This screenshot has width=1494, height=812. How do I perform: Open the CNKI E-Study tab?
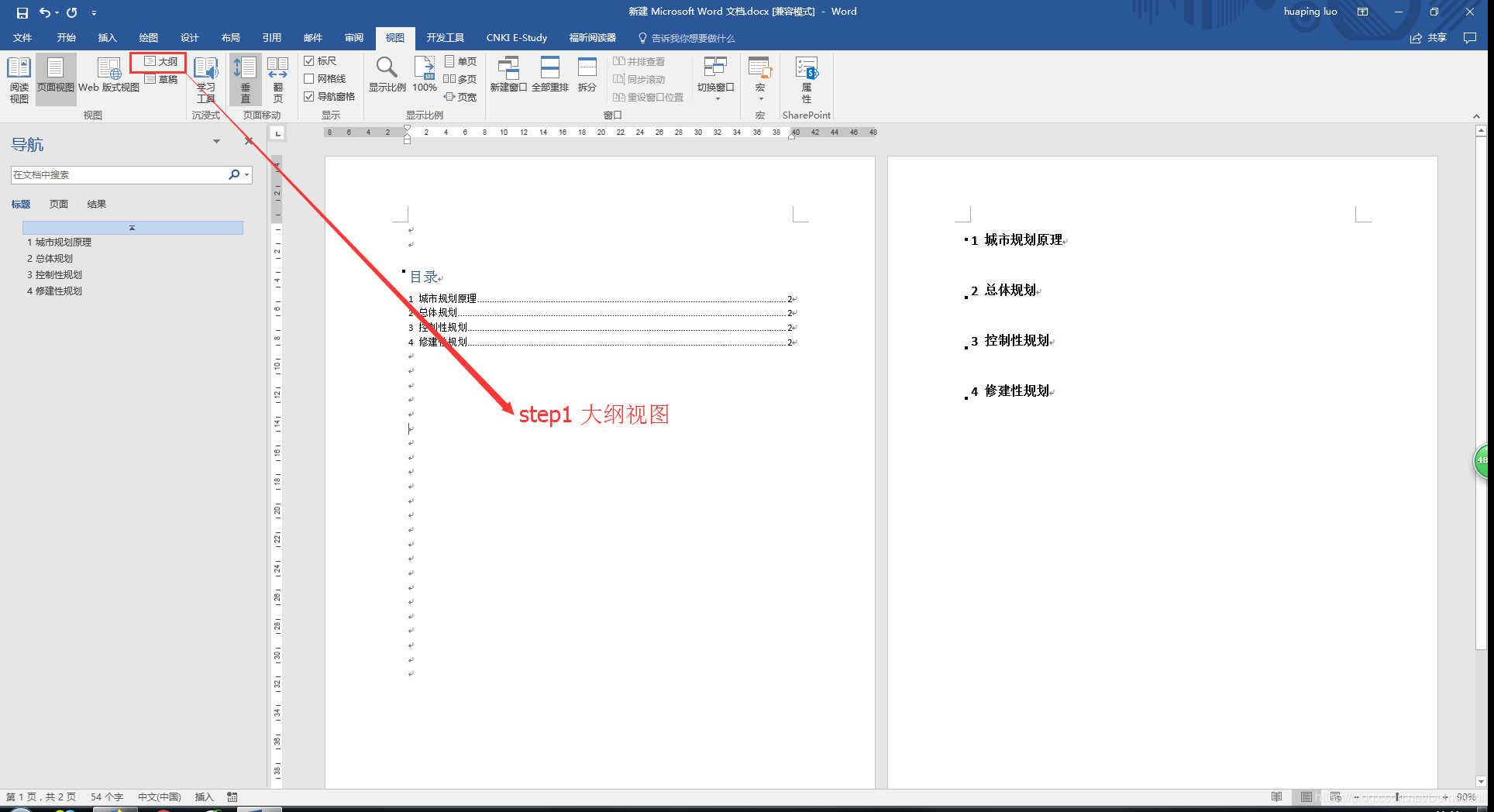tap(517, 38)
